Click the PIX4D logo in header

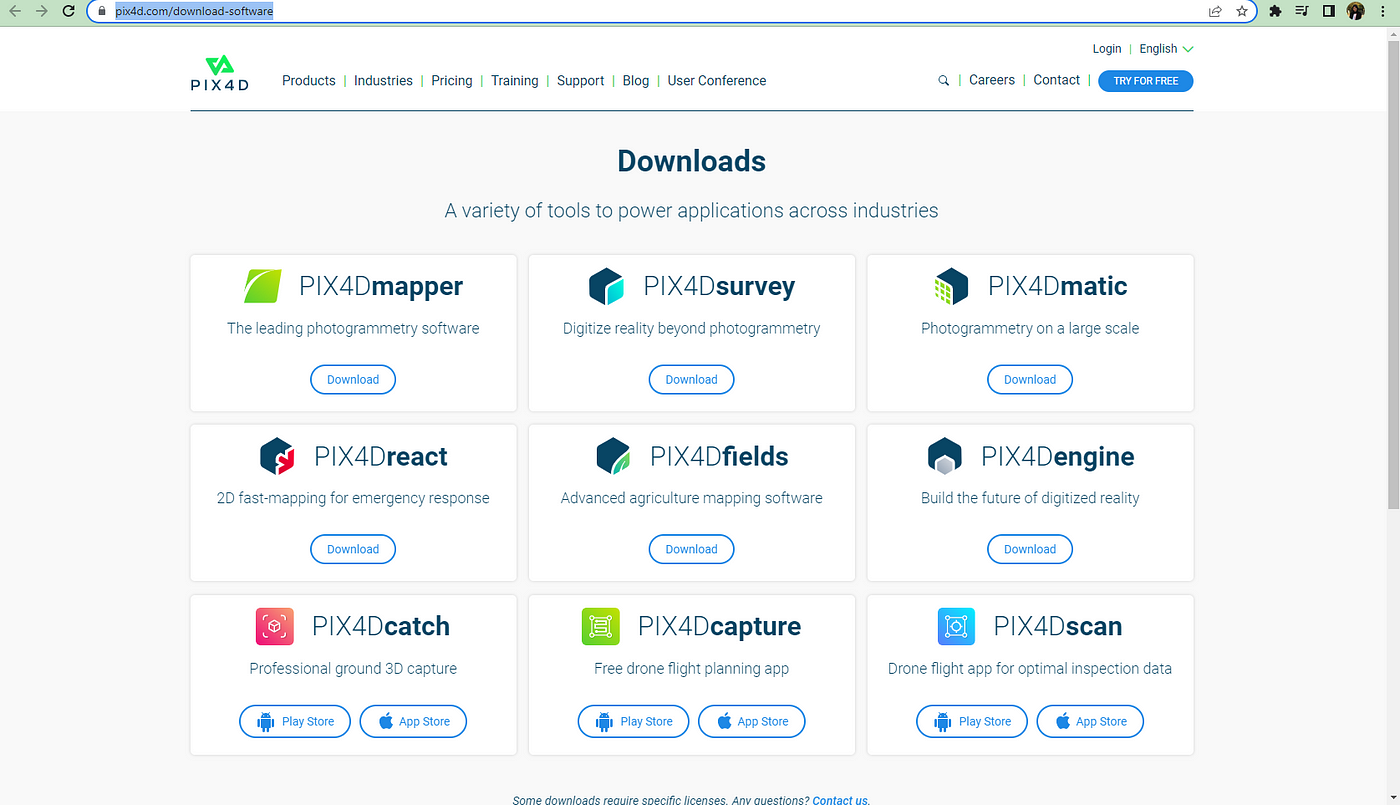point(219,74)
